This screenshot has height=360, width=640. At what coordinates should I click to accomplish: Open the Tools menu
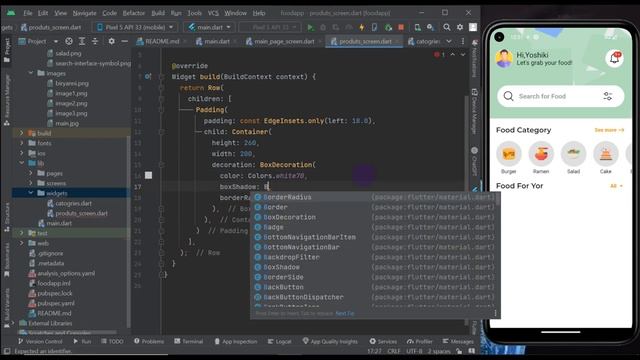click(194, 13)
